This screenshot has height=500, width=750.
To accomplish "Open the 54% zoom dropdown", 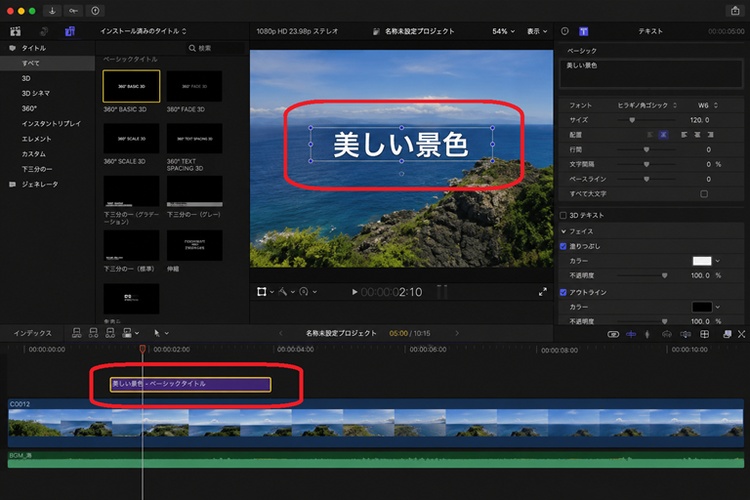I will point(503,31).
